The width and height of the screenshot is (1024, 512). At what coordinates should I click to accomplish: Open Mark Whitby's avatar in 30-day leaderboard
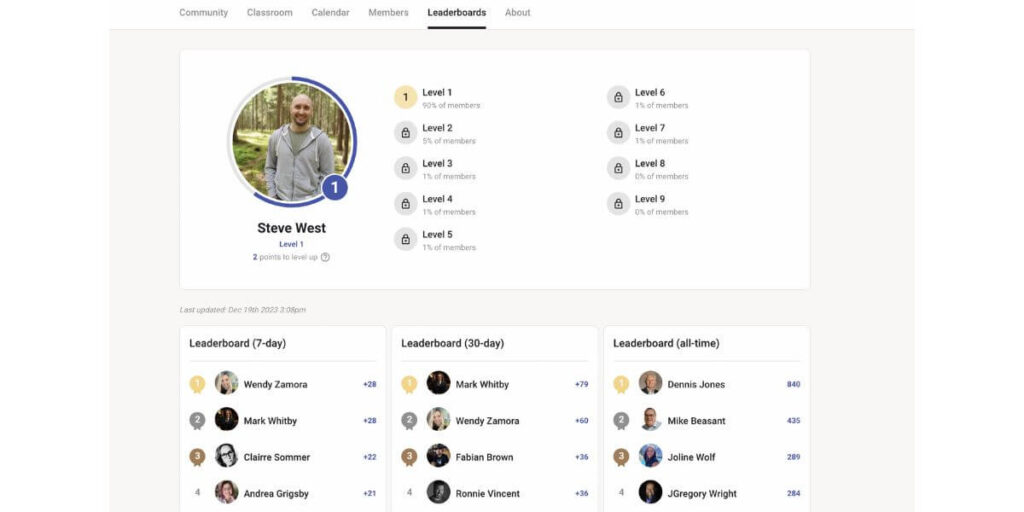tap(438, 383)
